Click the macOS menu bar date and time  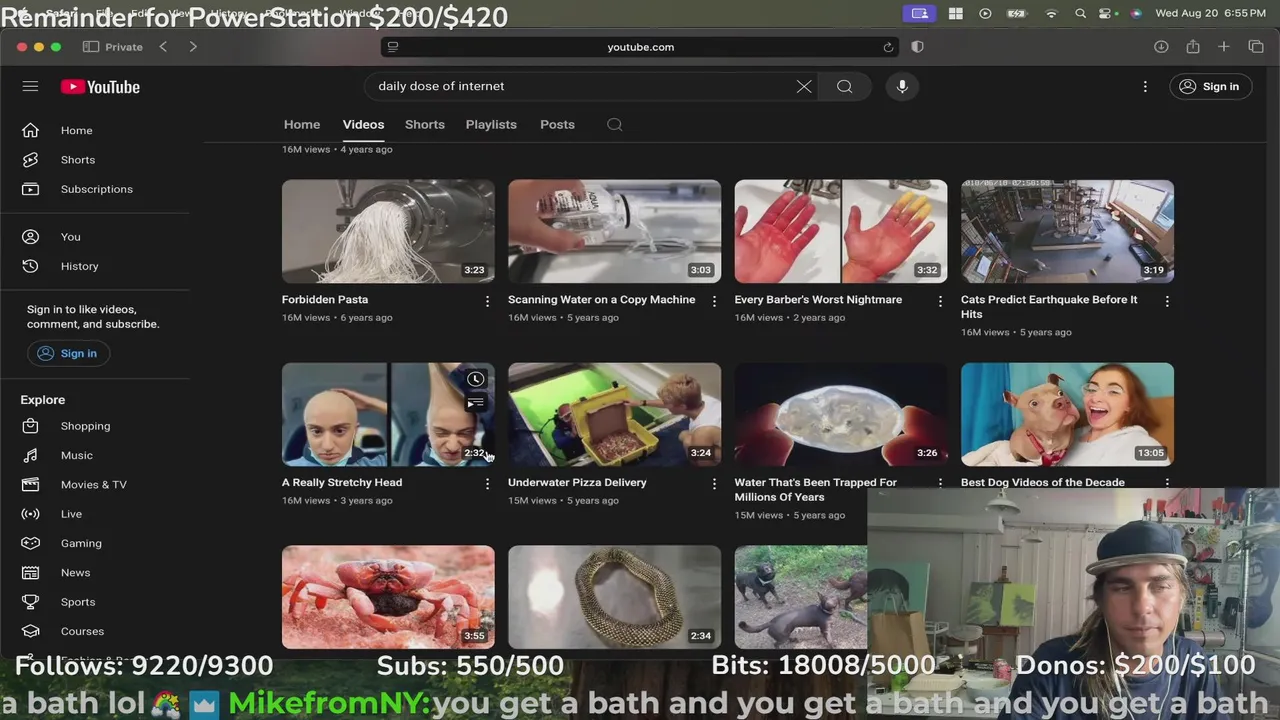1210,14
